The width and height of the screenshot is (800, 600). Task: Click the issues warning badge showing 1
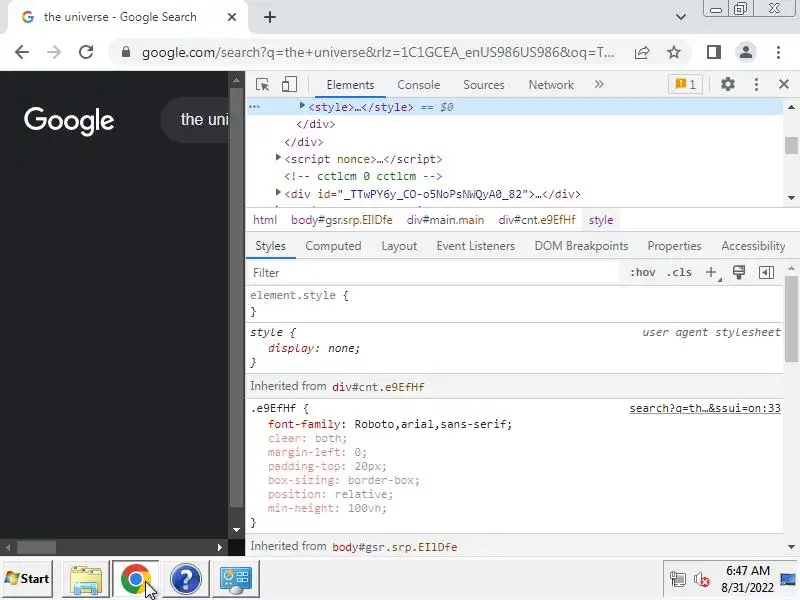(x=685, y=84)
